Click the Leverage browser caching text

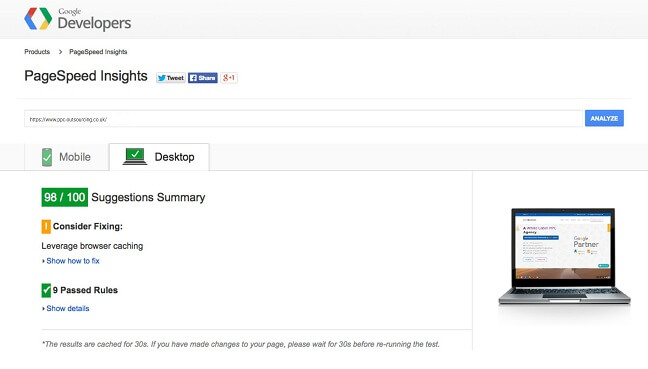pos(92,246)
